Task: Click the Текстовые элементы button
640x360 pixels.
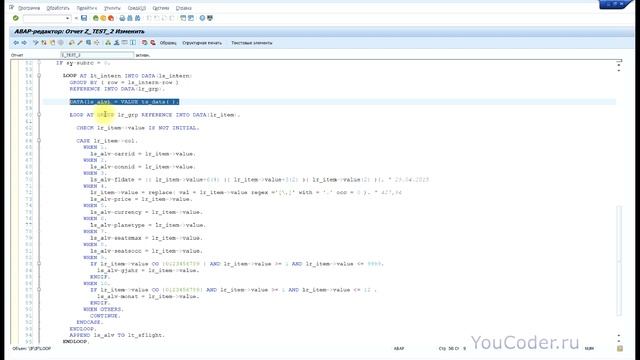Action: (x=251, y=43)
